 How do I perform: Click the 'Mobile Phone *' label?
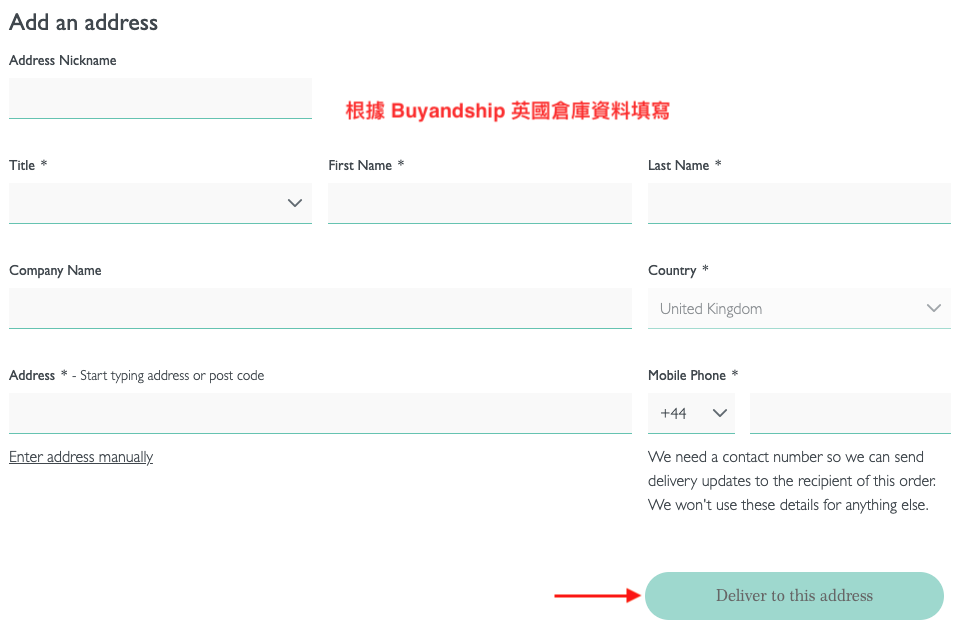point(693,376)
